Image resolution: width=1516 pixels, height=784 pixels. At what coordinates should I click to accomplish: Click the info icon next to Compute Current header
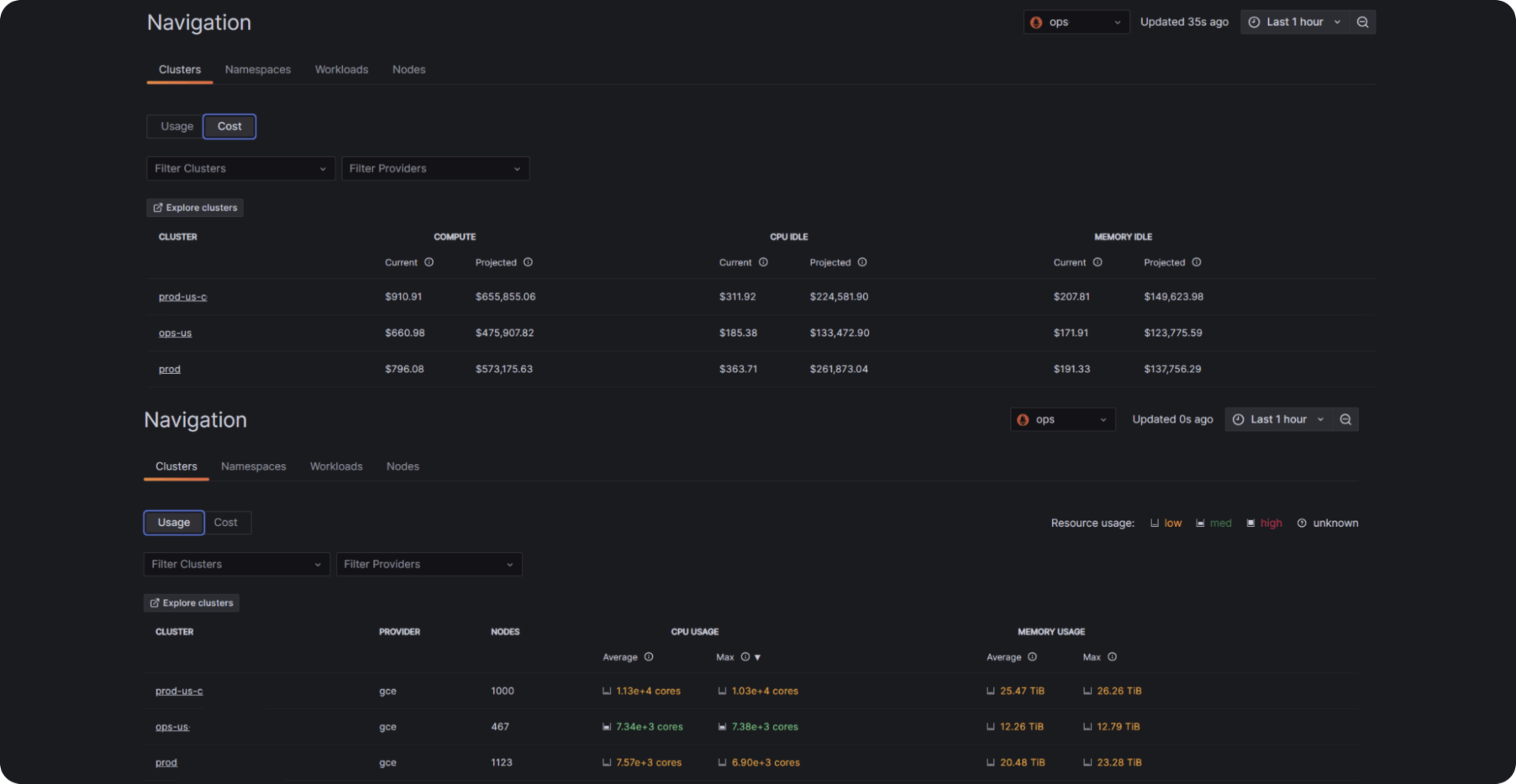pyautogui.click(x=429, y=262)
